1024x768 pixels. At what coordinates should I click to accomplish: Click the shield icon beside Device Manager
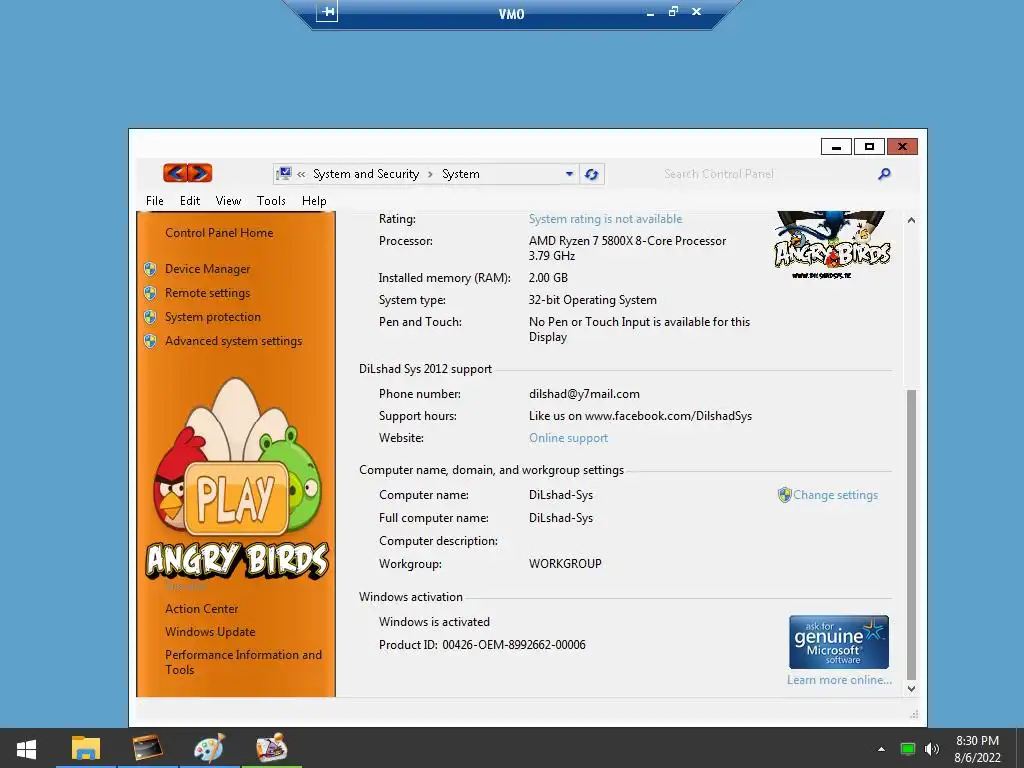tap(150, 269)
